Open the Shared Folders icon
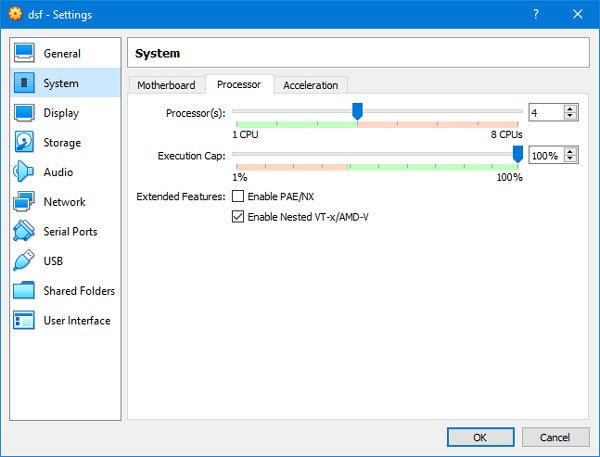Image resolution: width=600 pixels, height=457 pixels. pyautogui.click(x=24, y=291)
